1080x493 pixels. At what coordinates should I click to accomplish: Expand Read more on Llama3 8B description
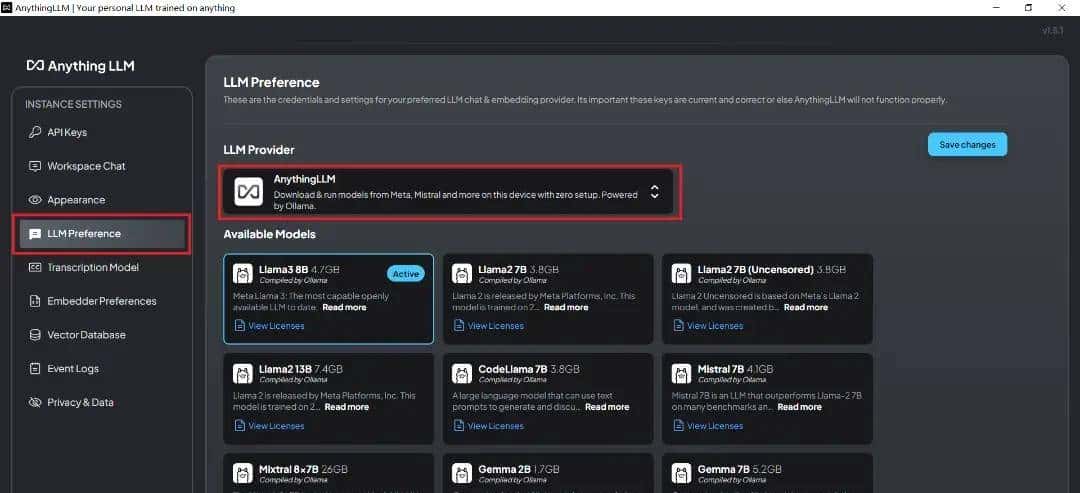point(344,307)
